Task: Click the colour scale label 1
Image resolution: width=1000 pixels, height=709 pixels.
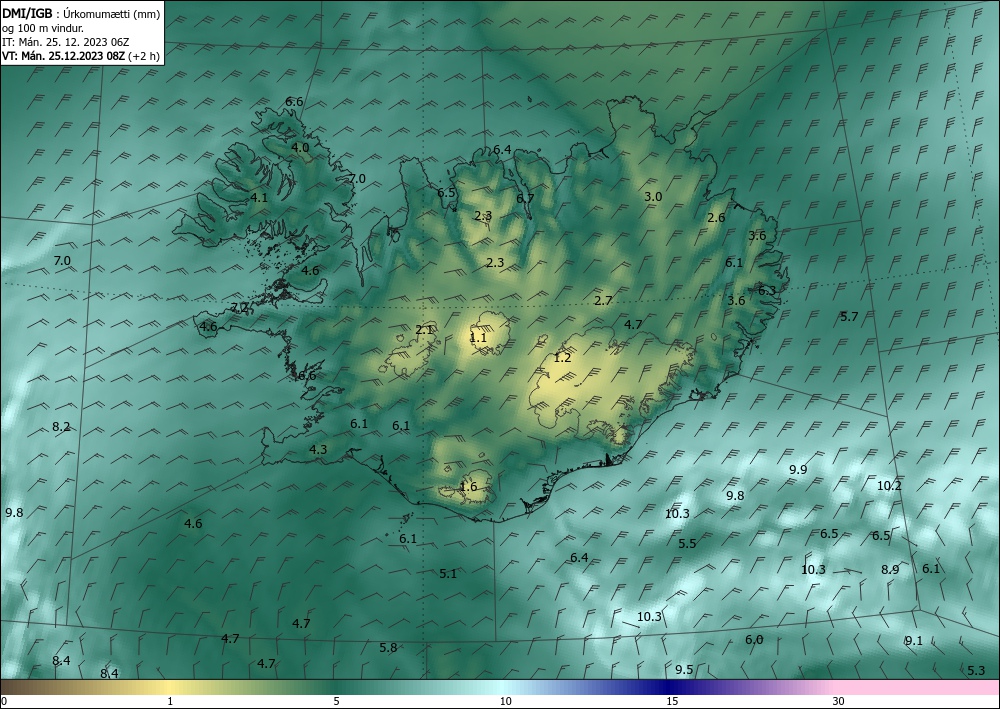Action: [170, 701]
